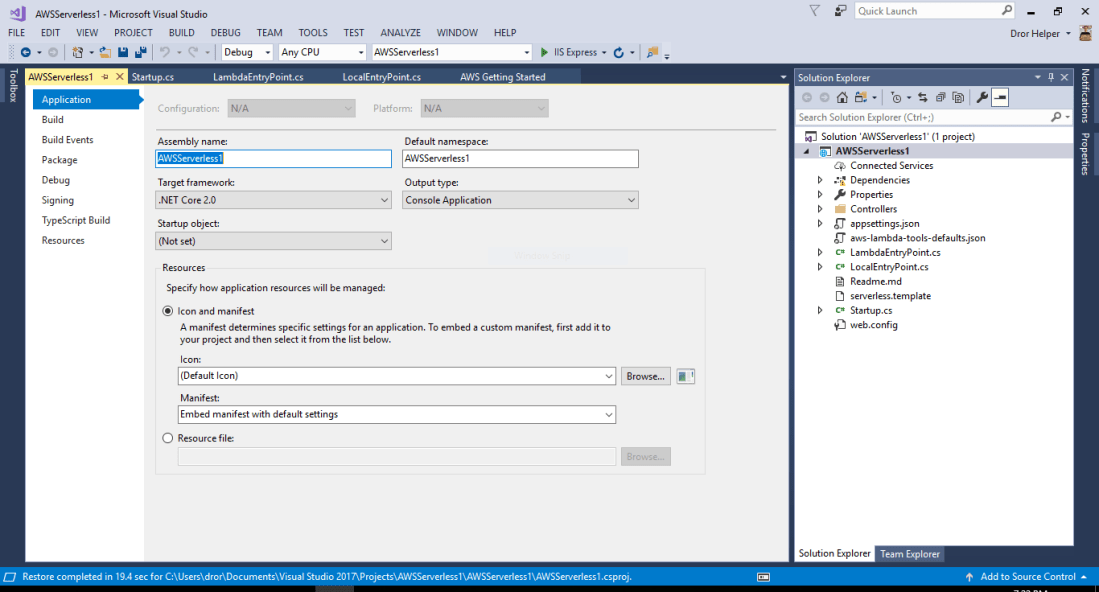Image resolution: width=1099 pixels, height=592 pixels.
Task: Click the feedback icon in title bar
Action: pos(839,11)
